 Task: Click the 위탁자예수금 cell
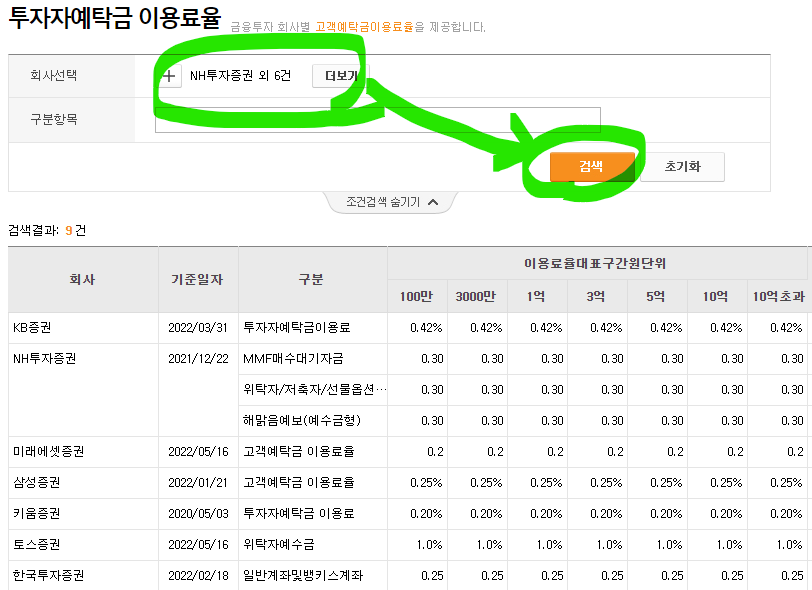point(312,545)
